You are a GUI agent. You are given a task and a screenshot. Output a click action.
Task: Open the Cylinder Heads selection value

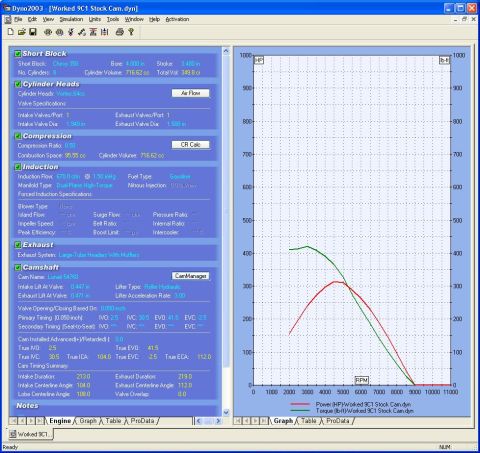pyautogui.click(x=70, y=94)
